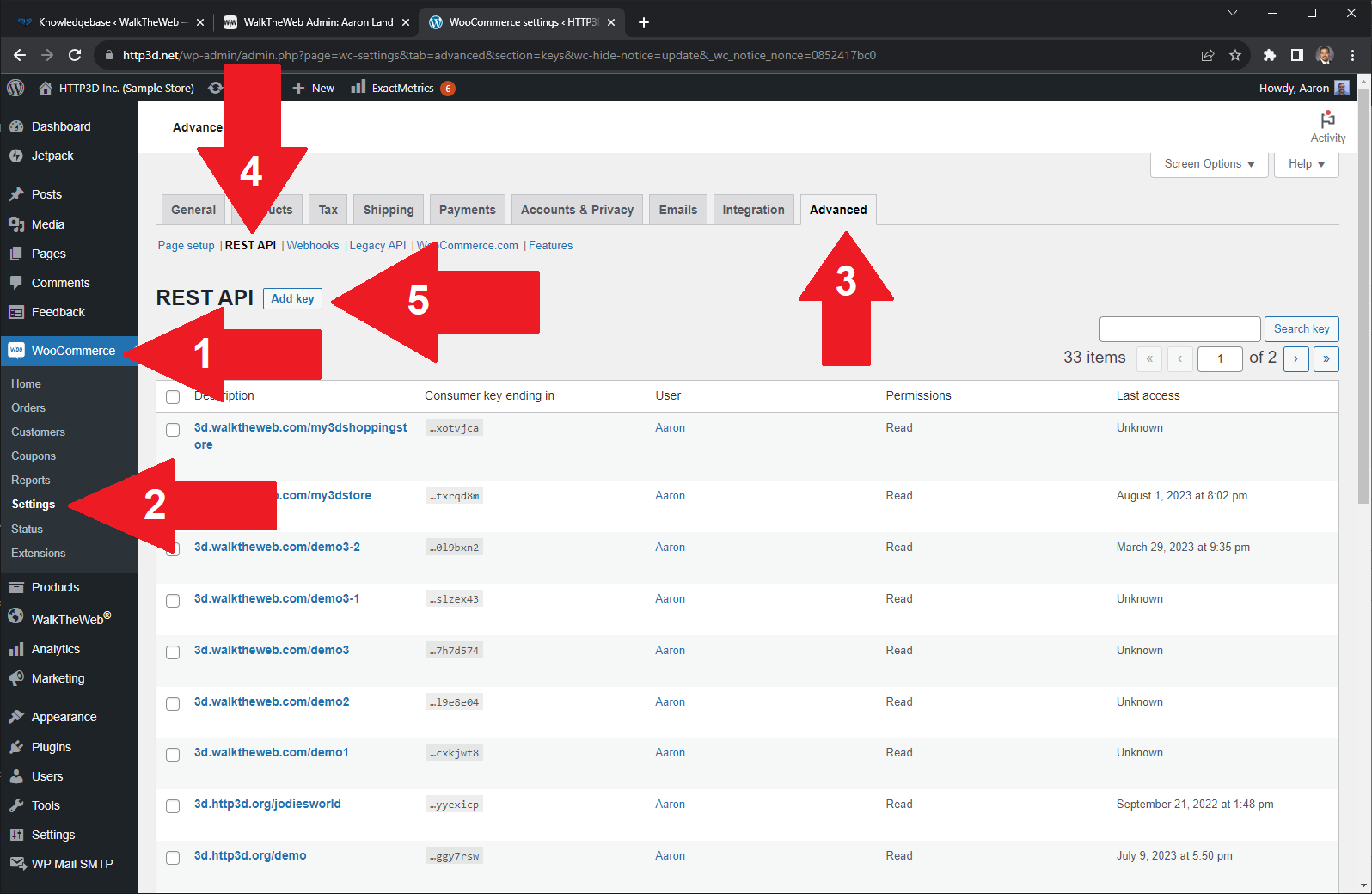Viewport: 1372px width, 894px height.
Task: Open the Activity flag icon
Action: click(1327, 119)
